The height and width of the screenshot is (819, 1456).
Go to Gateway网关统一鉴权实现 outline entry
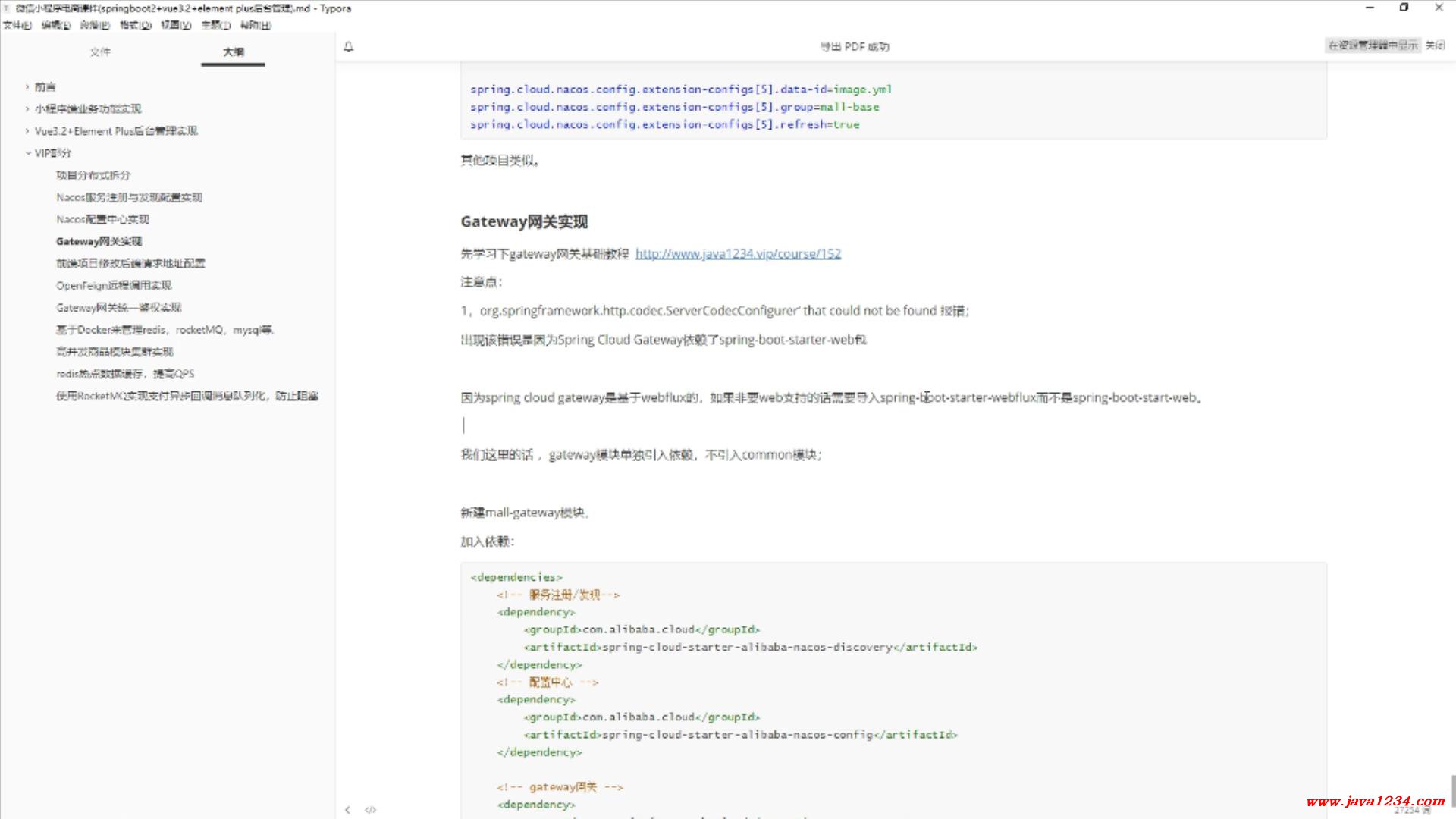tap(119, 307)
